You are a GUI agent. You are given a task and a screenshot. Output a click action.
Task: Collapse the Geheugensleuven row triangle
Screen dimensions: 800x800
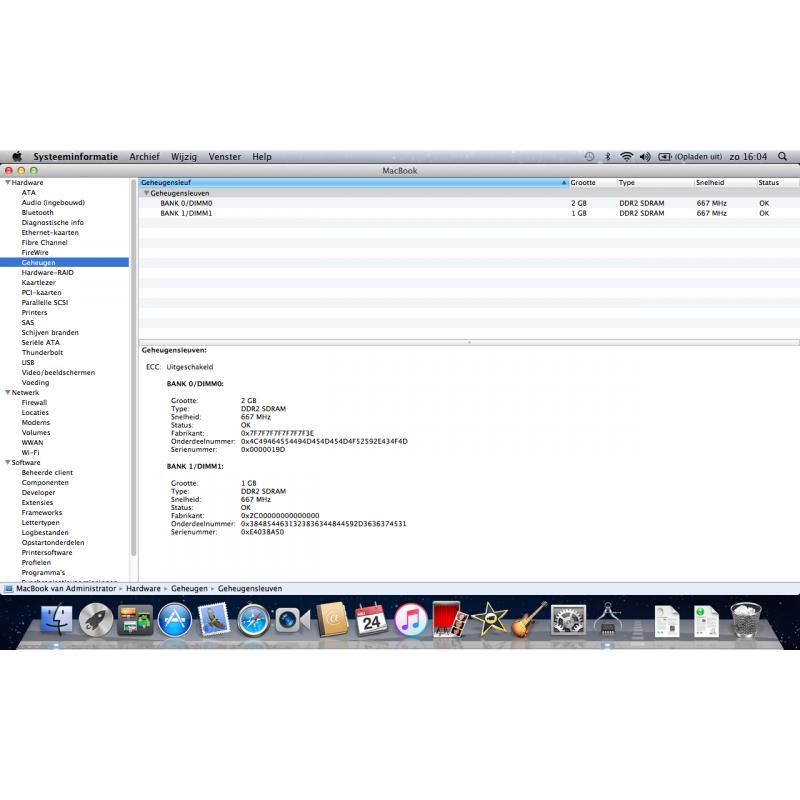[146, 193]
